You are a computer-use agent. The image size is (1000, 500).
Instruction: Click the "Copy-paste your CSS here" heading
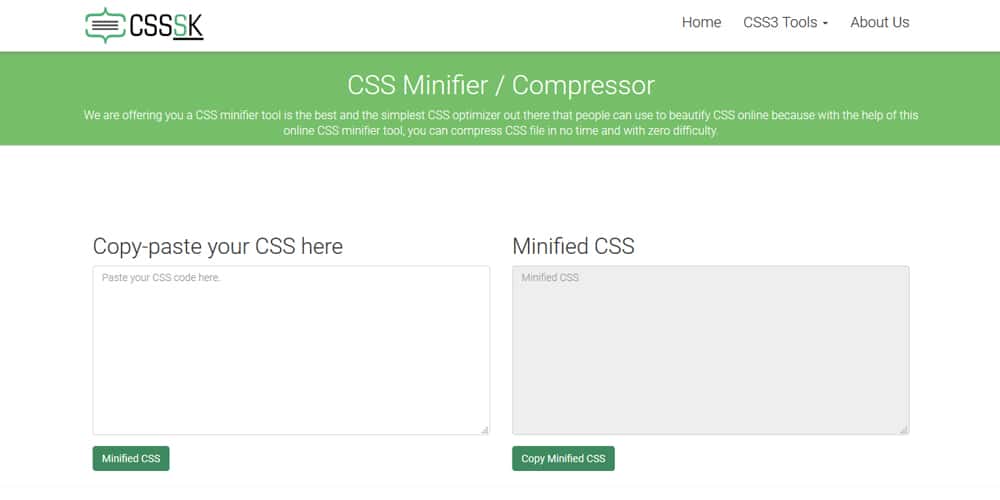tap(218, 246)
